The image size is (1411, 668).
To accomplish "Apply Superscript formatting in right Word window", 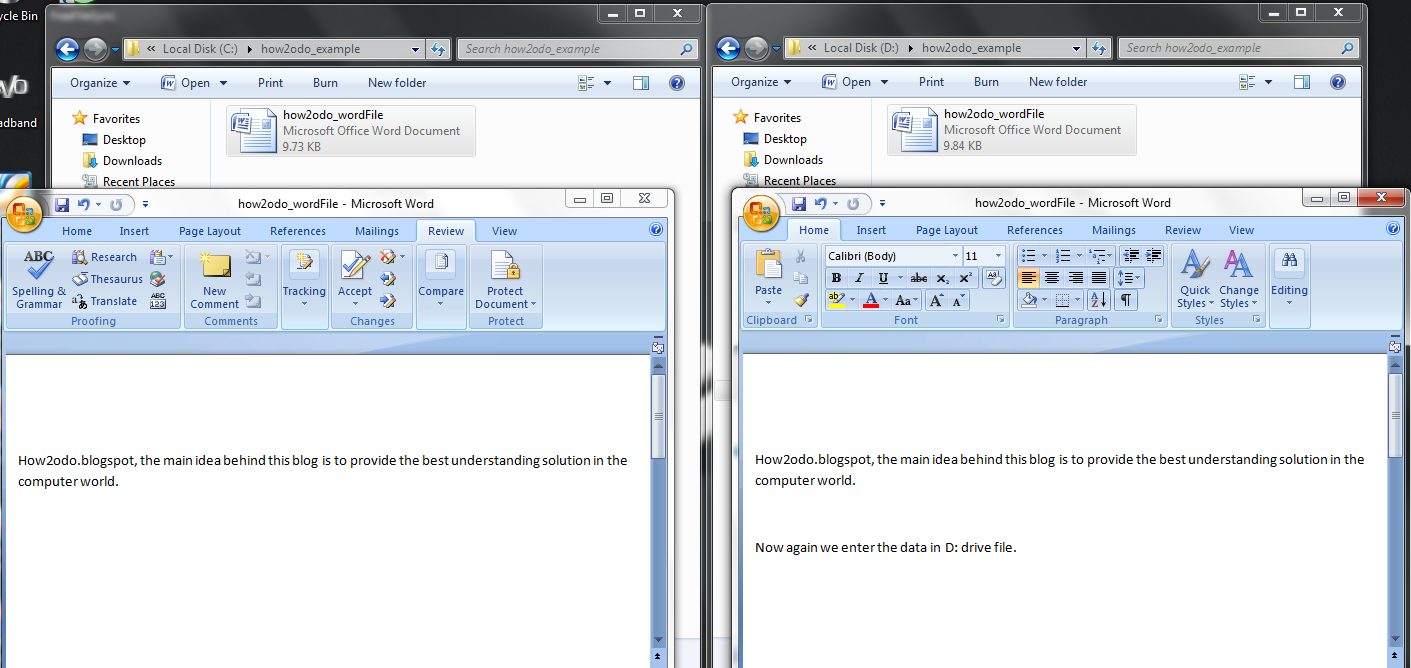I will [965, 278].
